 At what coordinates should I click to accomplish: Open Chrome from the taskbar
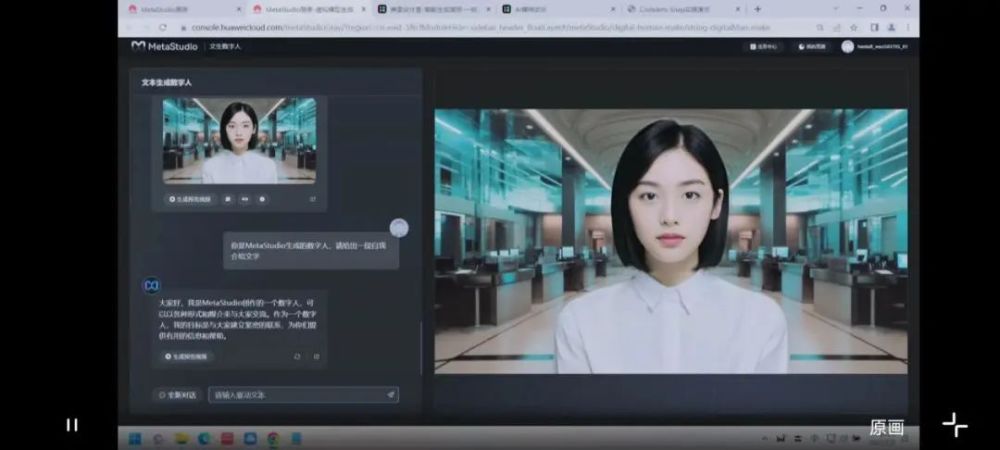coord(273,439)
